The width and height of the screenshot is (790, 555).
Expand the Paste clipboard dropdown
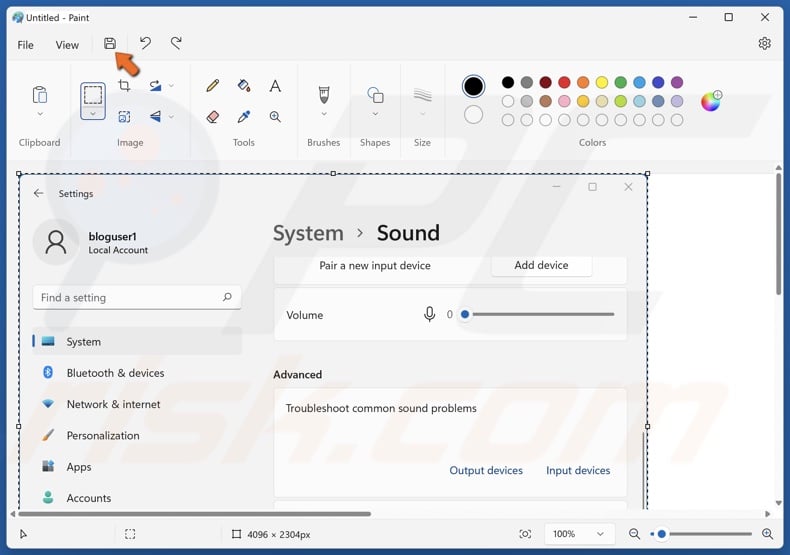40,114
